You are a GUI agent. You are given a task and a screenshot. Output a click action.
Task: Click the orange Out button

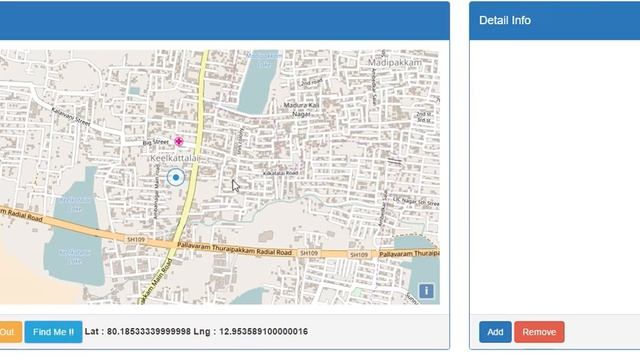point(10,332)
